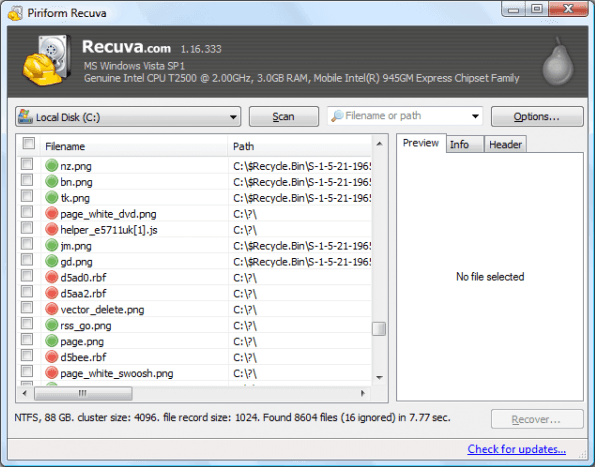Viewport: 595px width, 467px height.
Task: Click the C:\?\ path of helper_e5711uk[1].js
Action: coord(245,230)
